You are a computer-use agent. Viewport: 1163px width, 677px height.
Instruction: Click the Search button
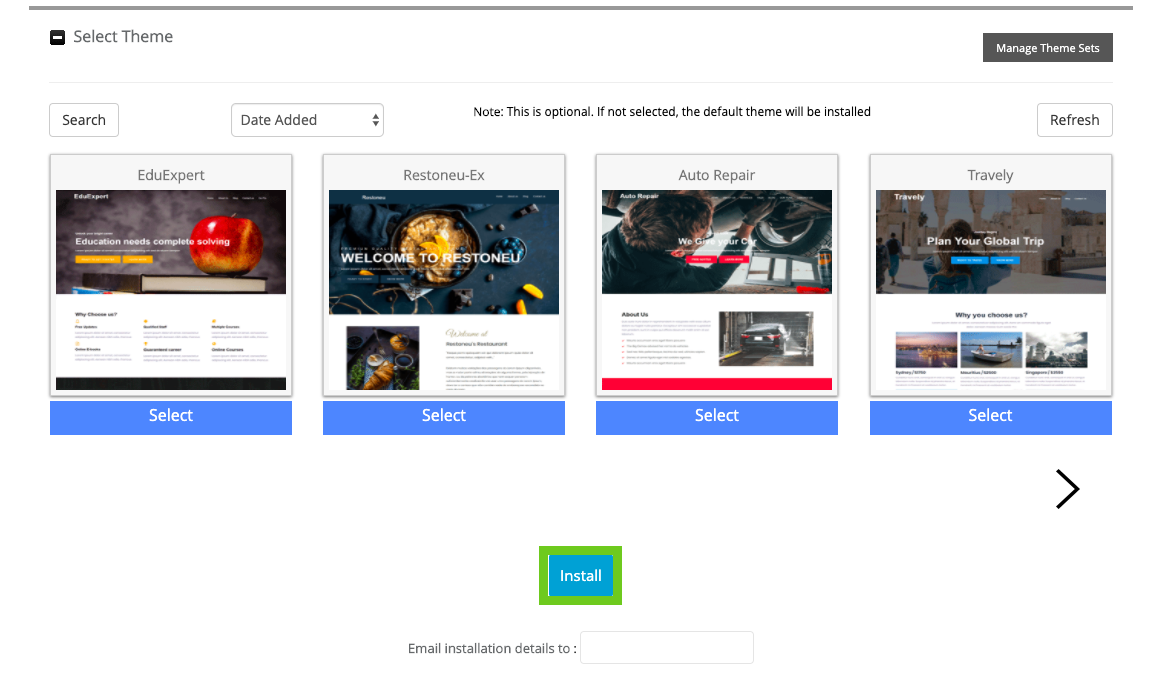[84, 120]
